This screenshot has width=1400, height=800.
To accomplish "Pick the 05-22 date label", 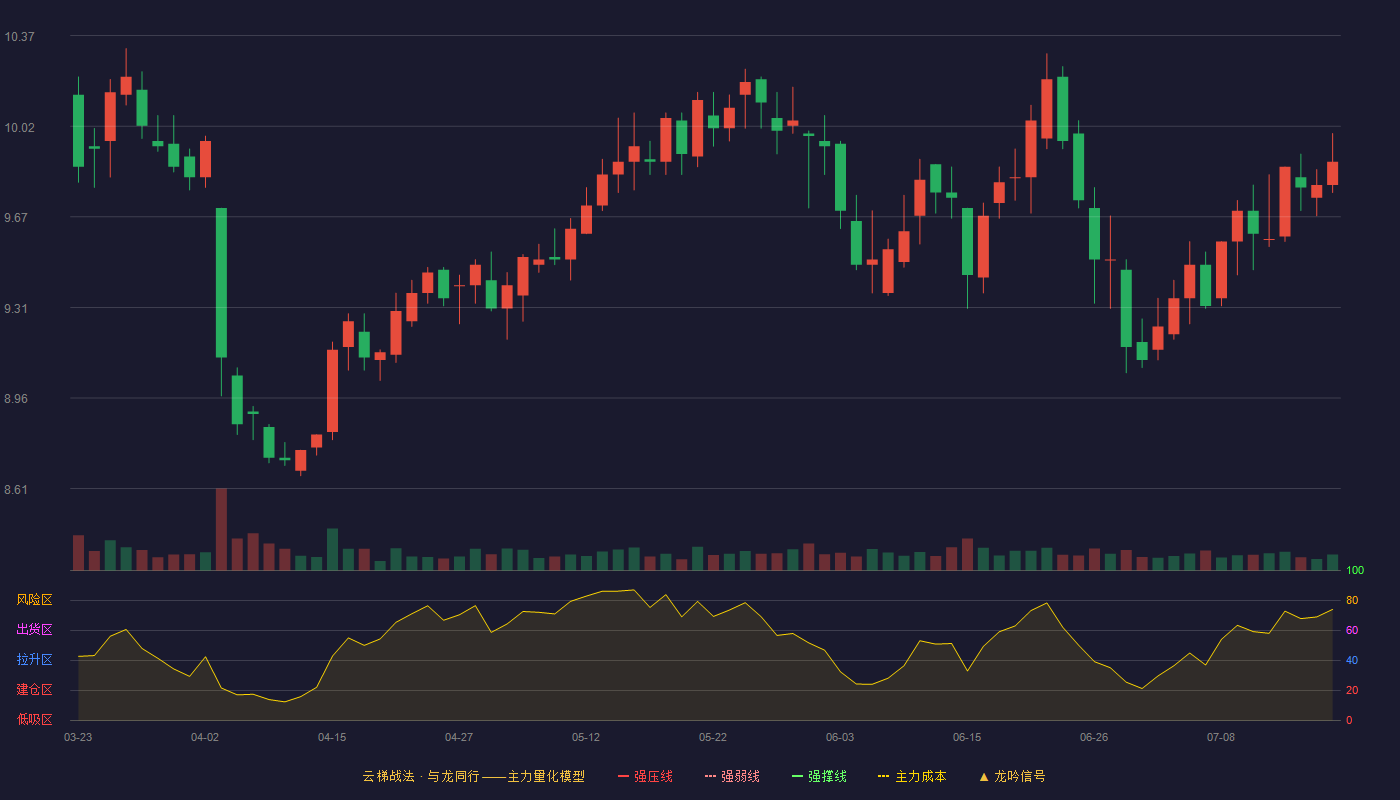I will (713, 737).
